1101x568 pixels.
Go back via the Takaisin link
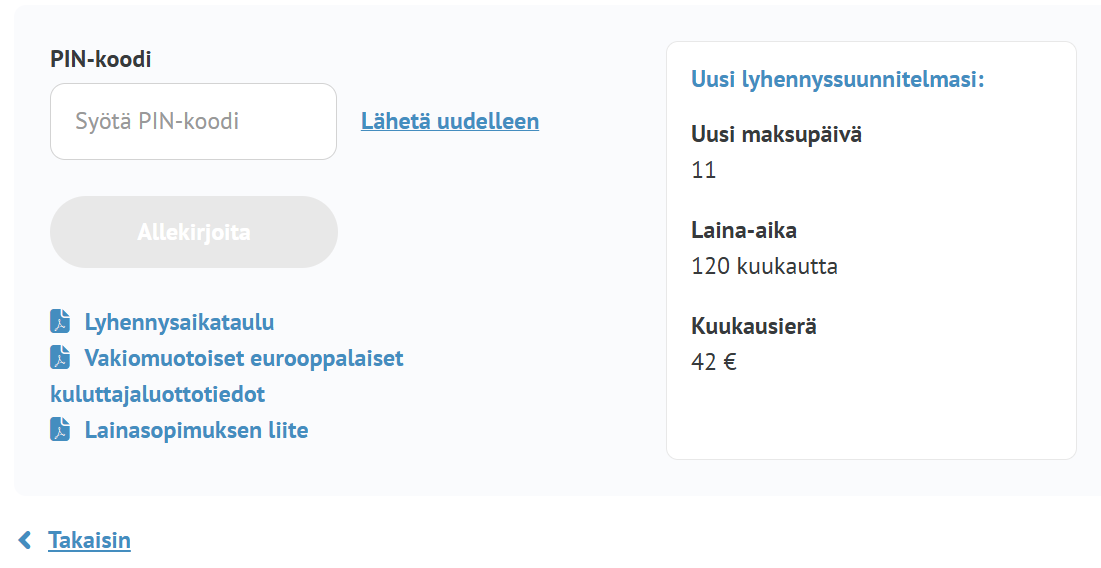(x=89, y=541)
